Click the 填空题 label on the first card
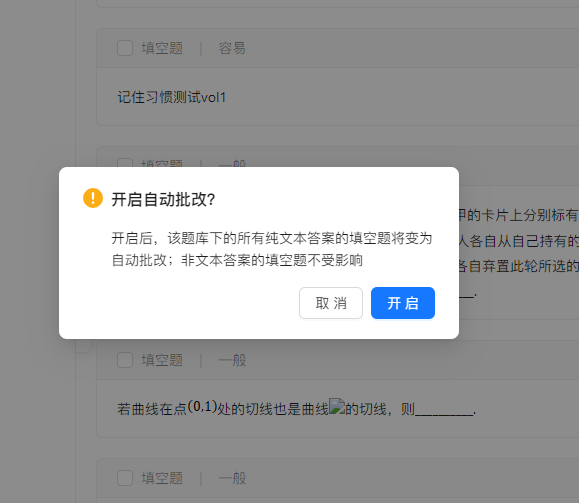The image size is (579, 503). [x=162, y=48]
